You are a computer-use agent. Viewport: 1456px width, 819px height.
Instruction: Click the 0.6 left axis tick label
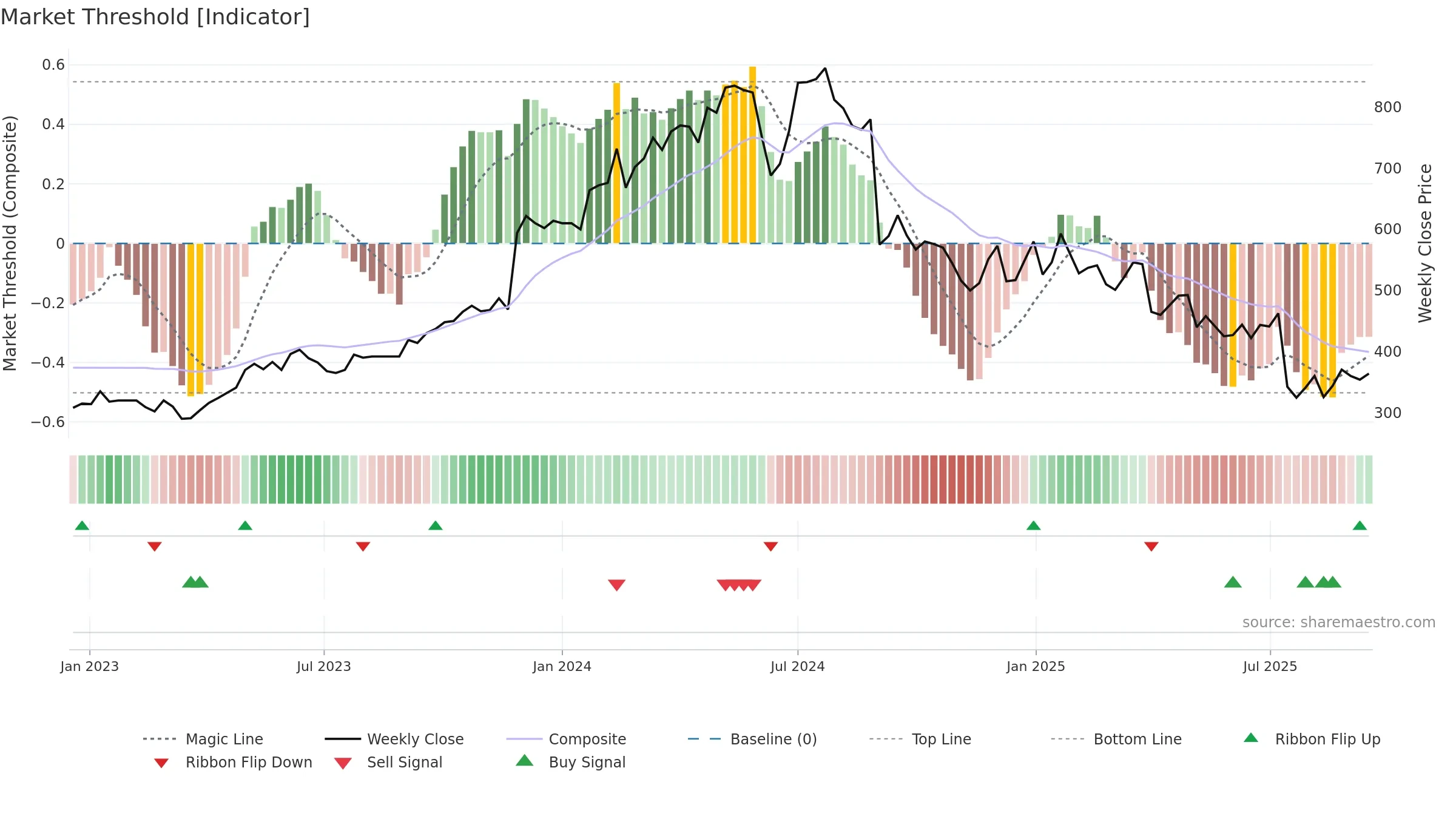tap(53, 65)
